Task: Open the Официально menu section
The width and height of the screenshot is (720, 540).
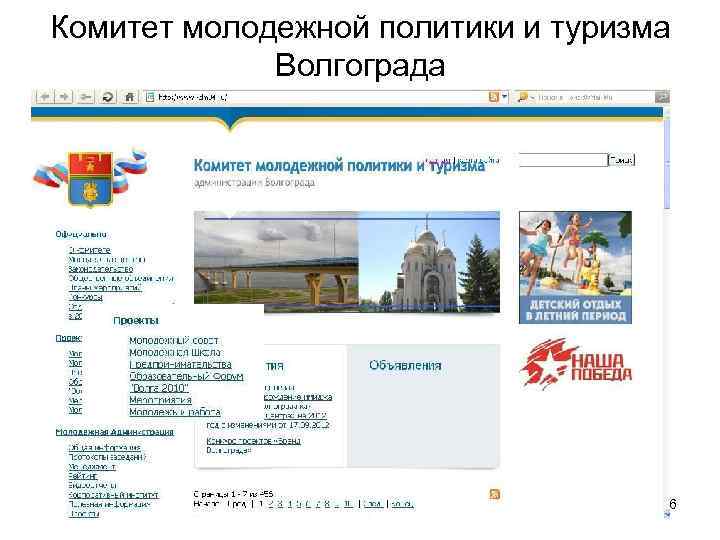Action: pyautogui.click(x=81, y=234)
